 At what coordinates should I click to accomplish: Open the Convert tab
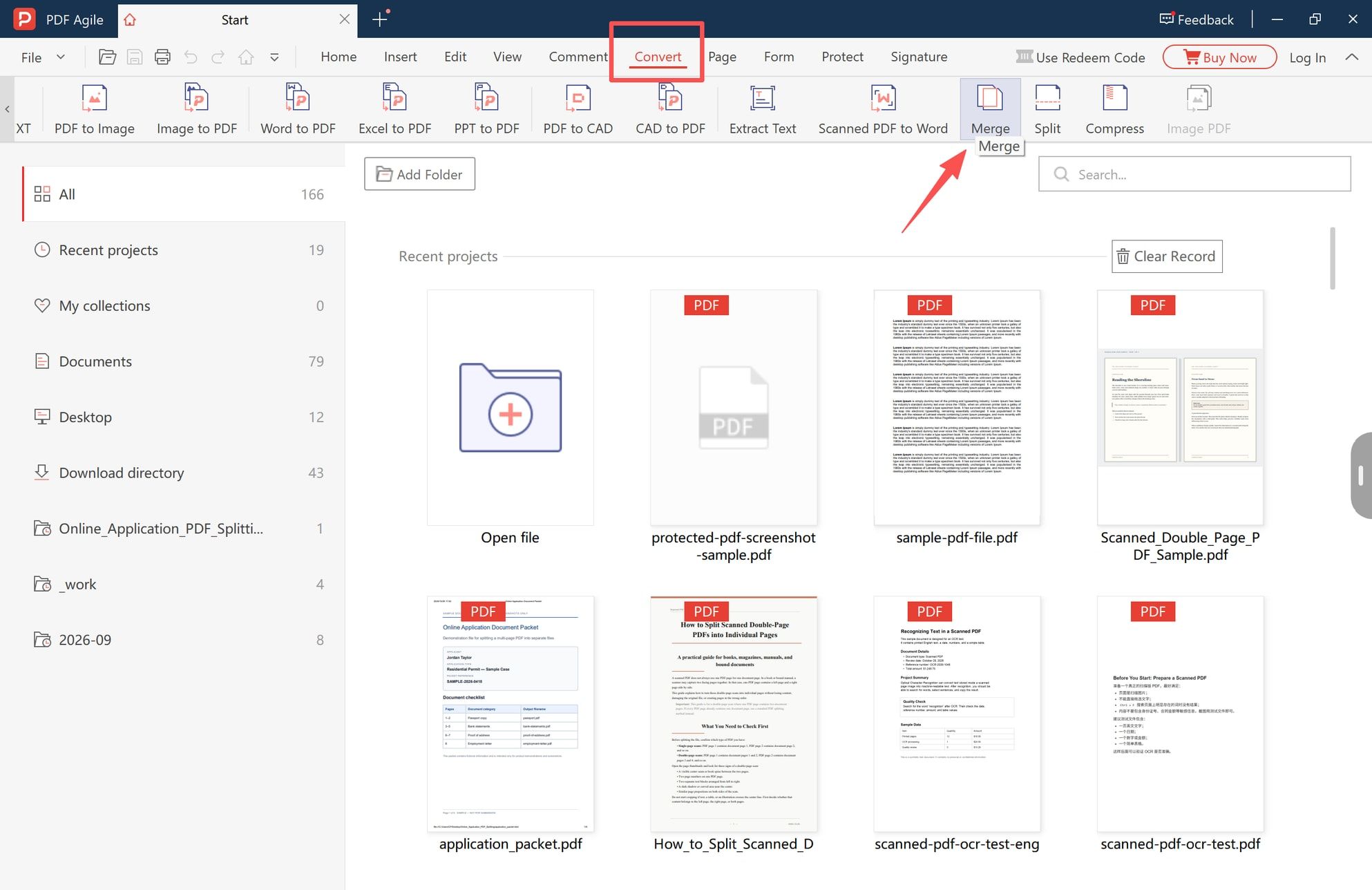(x=658, y=57)
